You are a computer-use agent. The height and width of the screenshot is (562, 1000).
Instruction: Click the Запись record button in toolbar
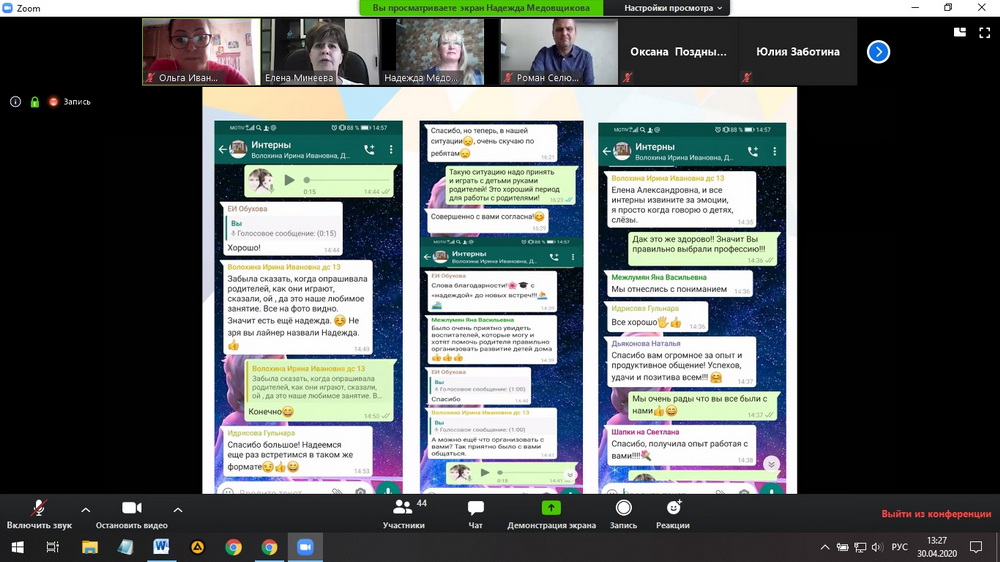coord(623,514)
